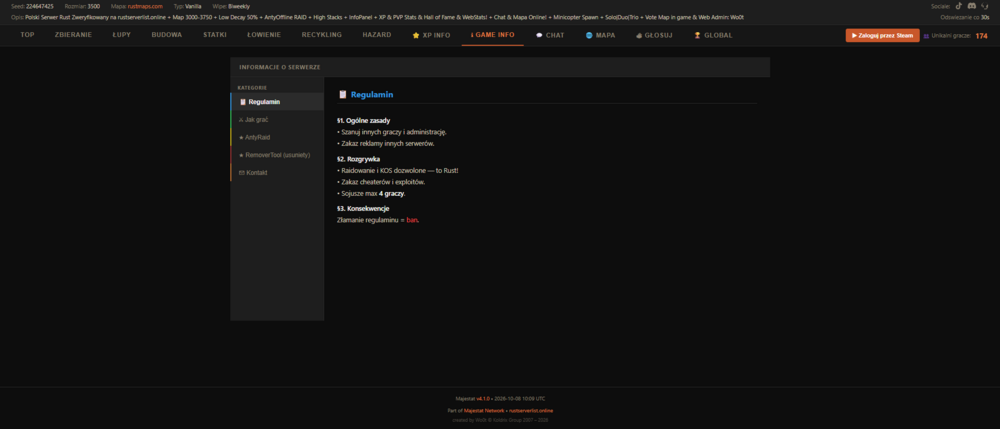Screen dimensions: 1000x429
Task: Open the Kontakt category
Action: pos(277,173)
